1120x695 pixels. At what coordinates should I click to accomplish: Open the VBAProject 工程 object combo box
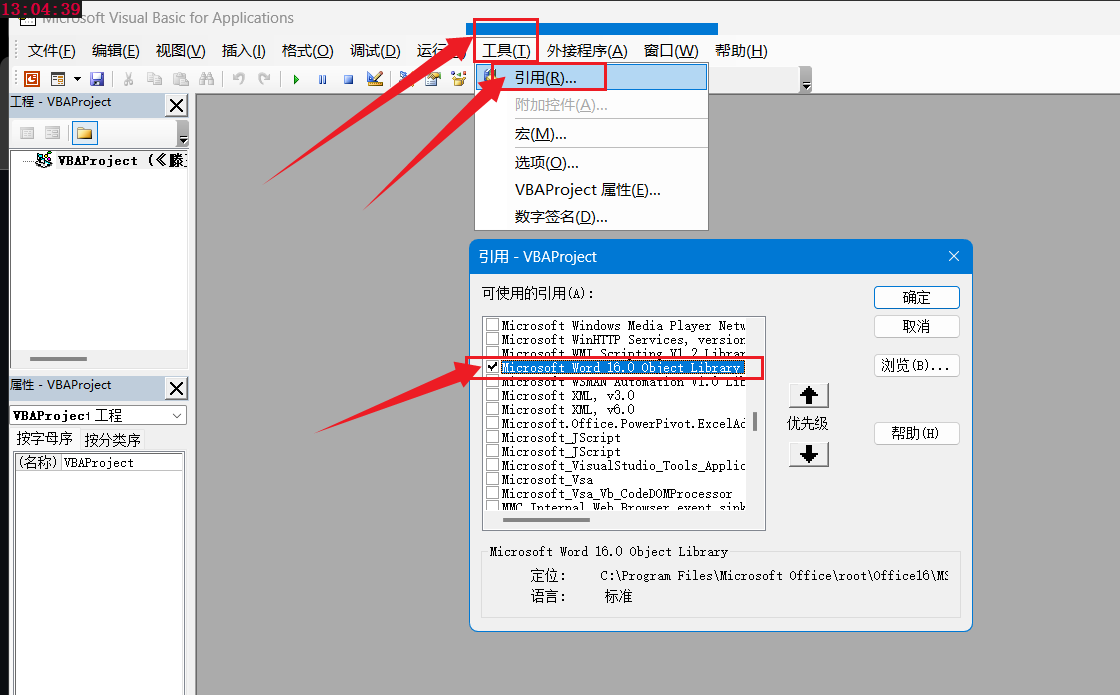click(99, 416)
